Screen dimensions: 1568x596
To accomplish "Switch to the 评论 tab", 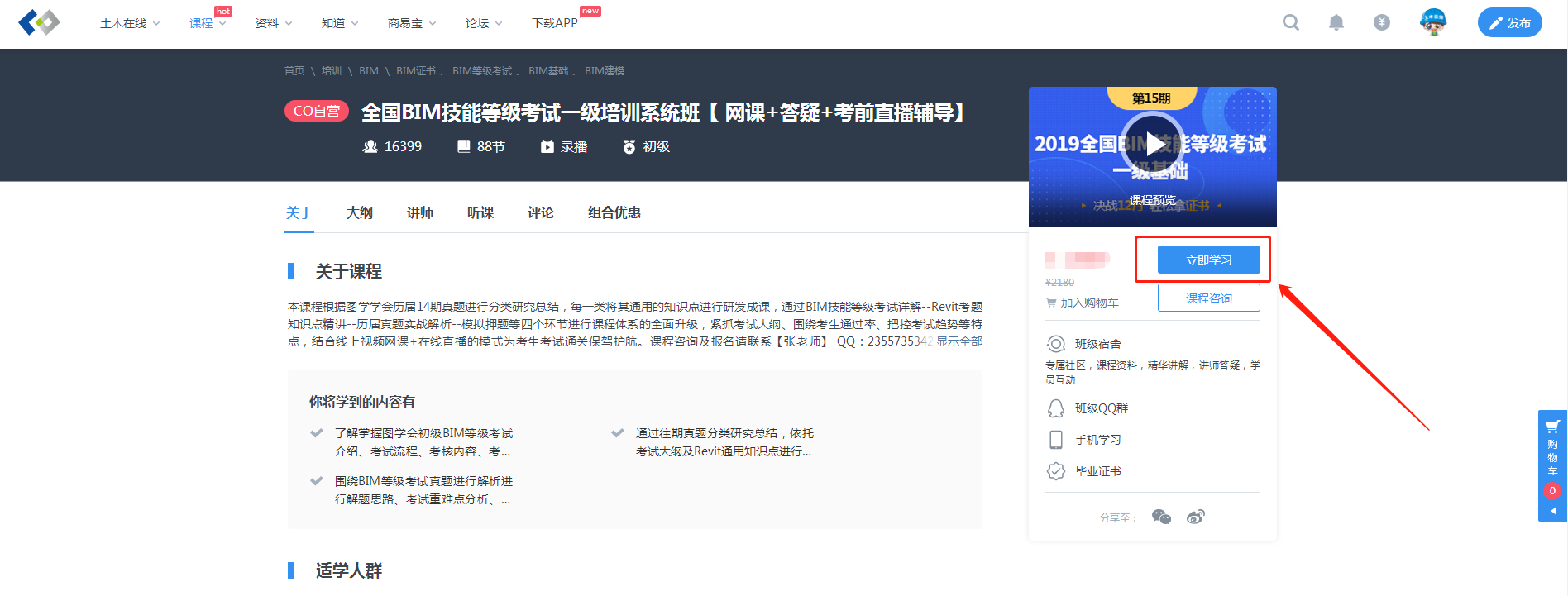I will point(541,212).
